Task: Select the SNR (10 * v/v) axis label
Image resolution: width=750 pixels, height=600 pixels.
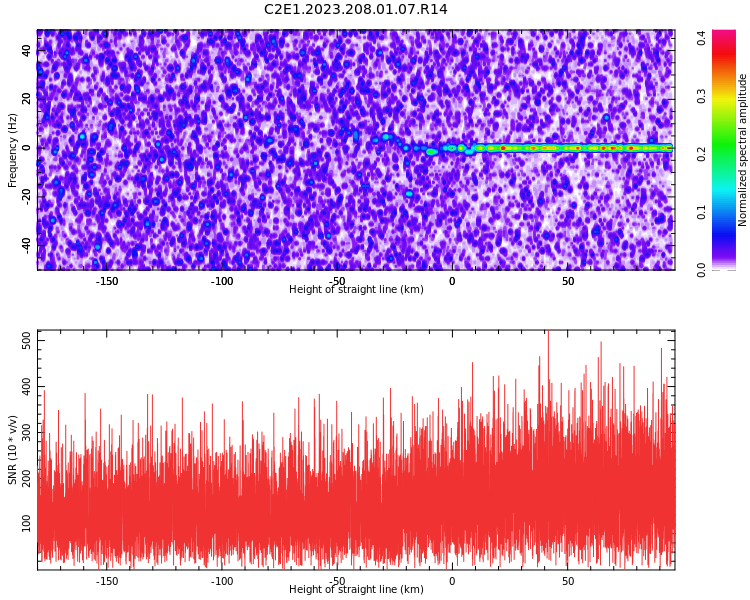Action: 13,450
